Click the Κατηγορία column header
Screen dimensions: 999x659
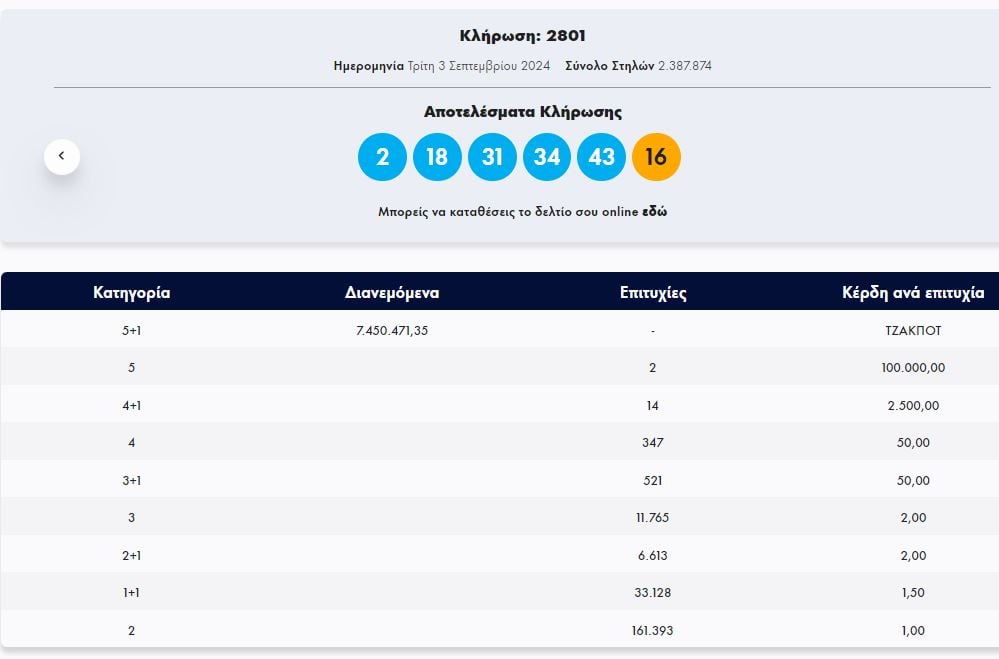coord(131,293)
